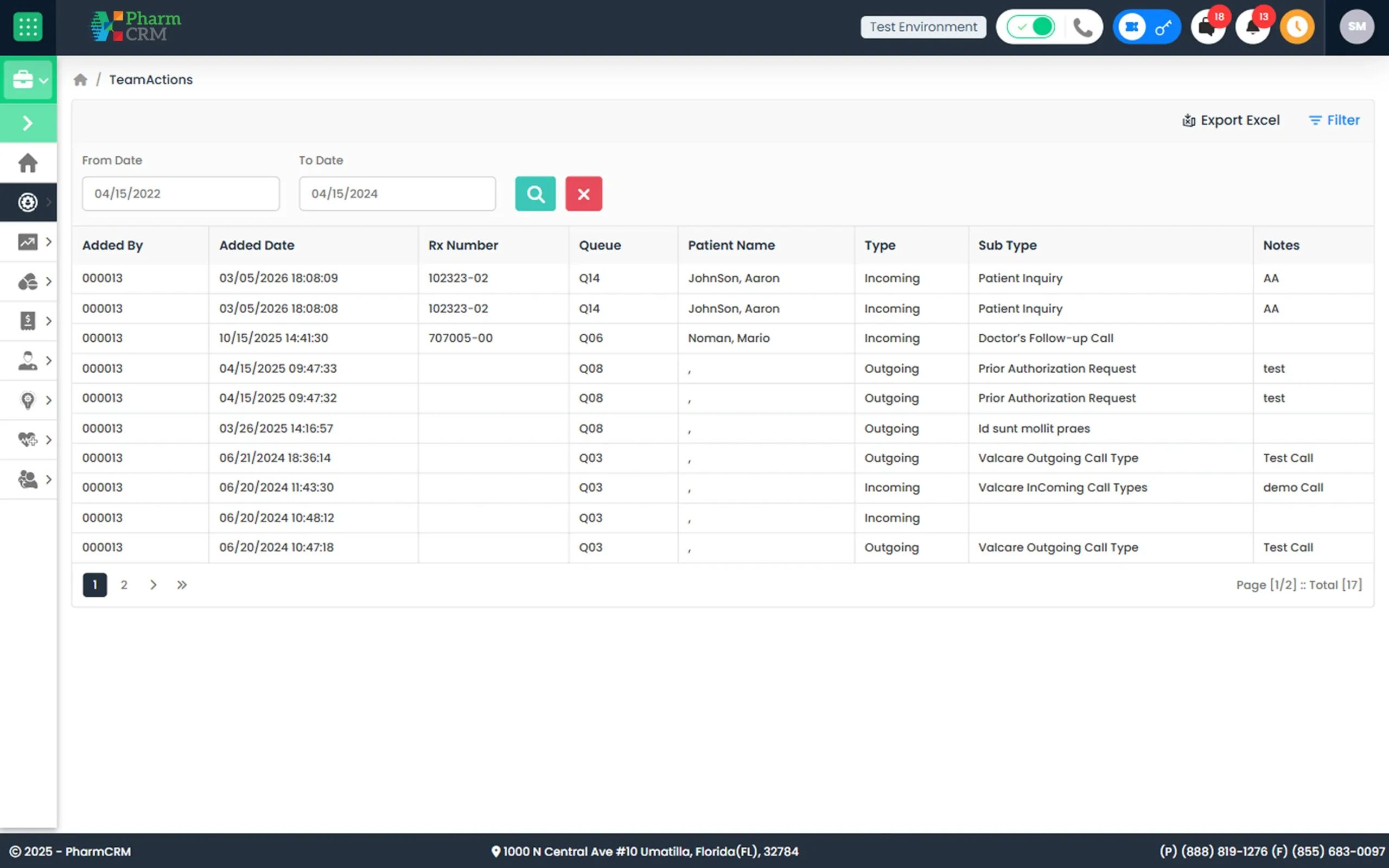Open the green apps grid menu

pyautogui.click(x=28, y=27)
